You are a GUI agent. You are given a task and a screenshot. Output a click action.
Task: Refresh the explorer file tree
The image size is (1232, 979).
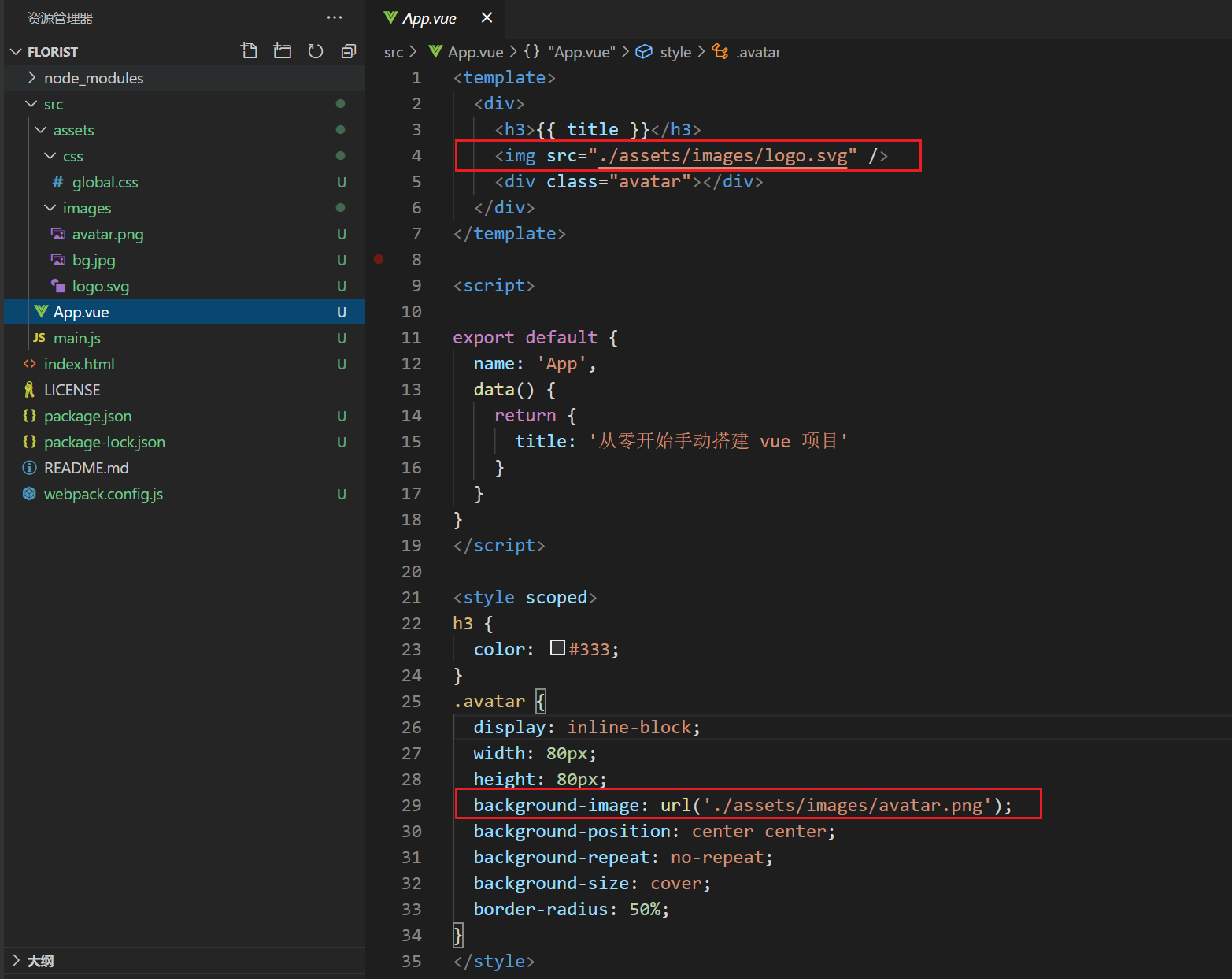(x=316, y=51)
